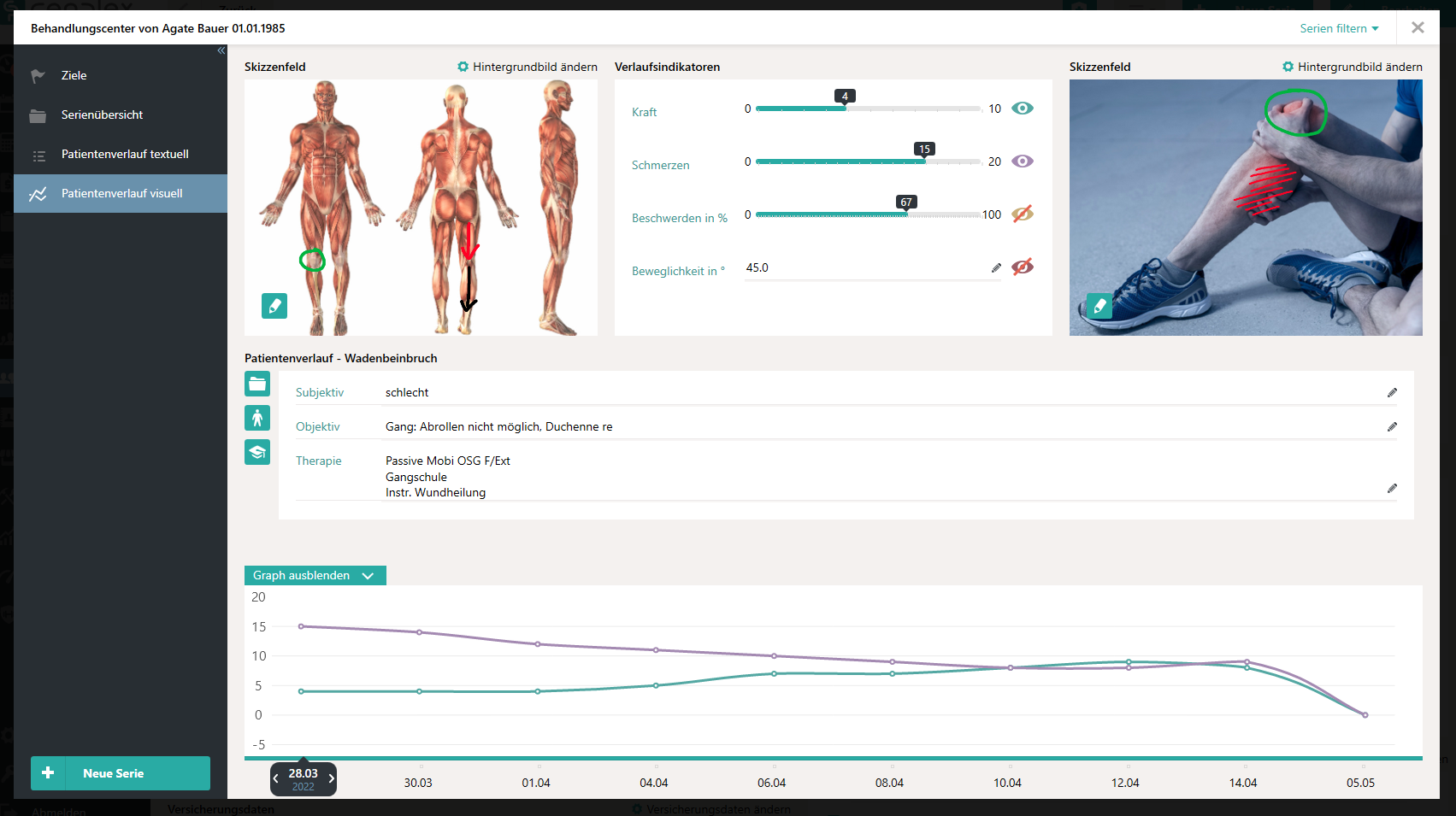1456x816 pixels.
Task: Open the Serien filtern dropdown
Action: tap(1338, 28)
